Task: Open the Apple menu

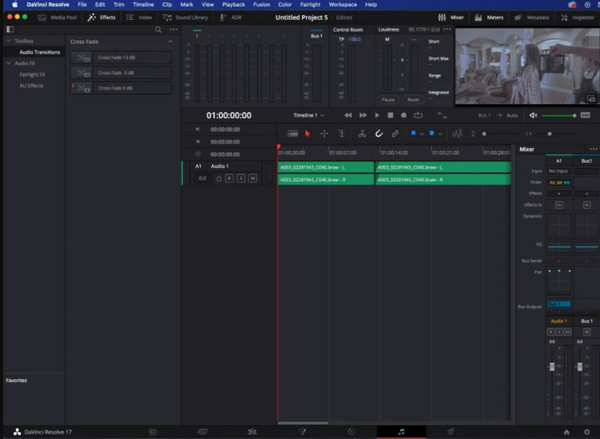Action: click(15, 5)
